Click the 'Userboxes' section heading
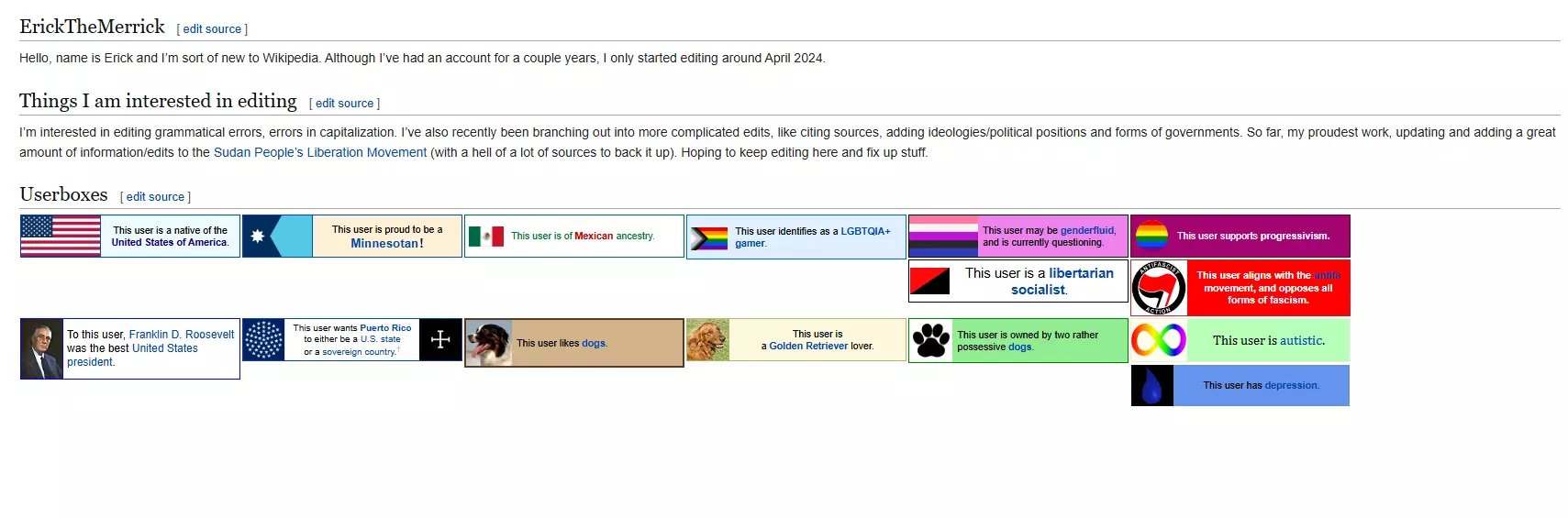Image resolution: width=1568 pixels, height=518 pixels. coord(63,194)
